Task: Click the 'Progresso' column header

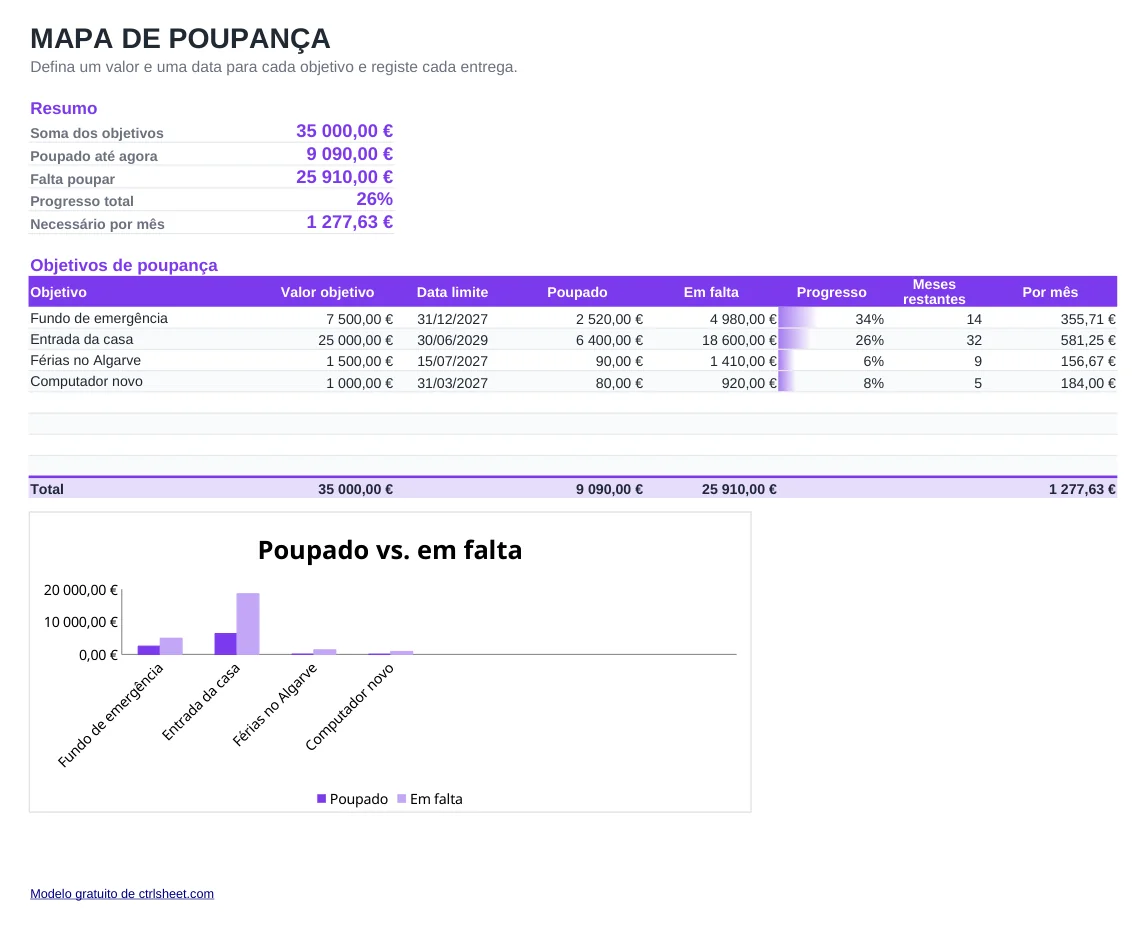Action: [832, 292]
